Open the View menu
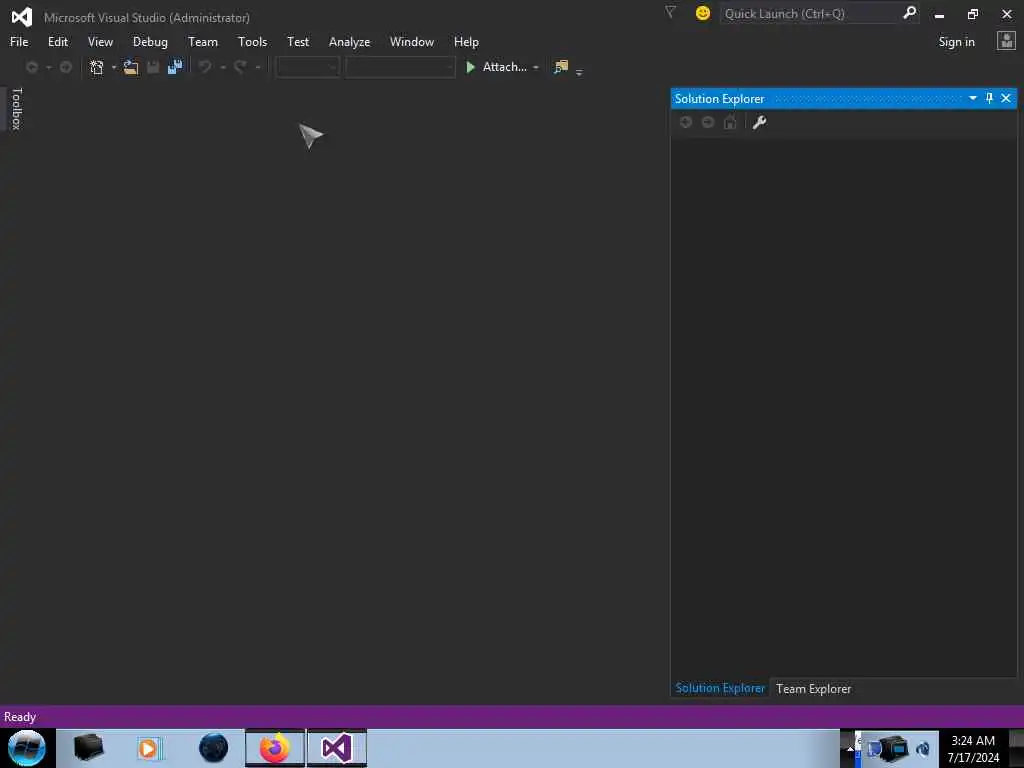The height and width of the screenshot is (768, 1024). 100,42
